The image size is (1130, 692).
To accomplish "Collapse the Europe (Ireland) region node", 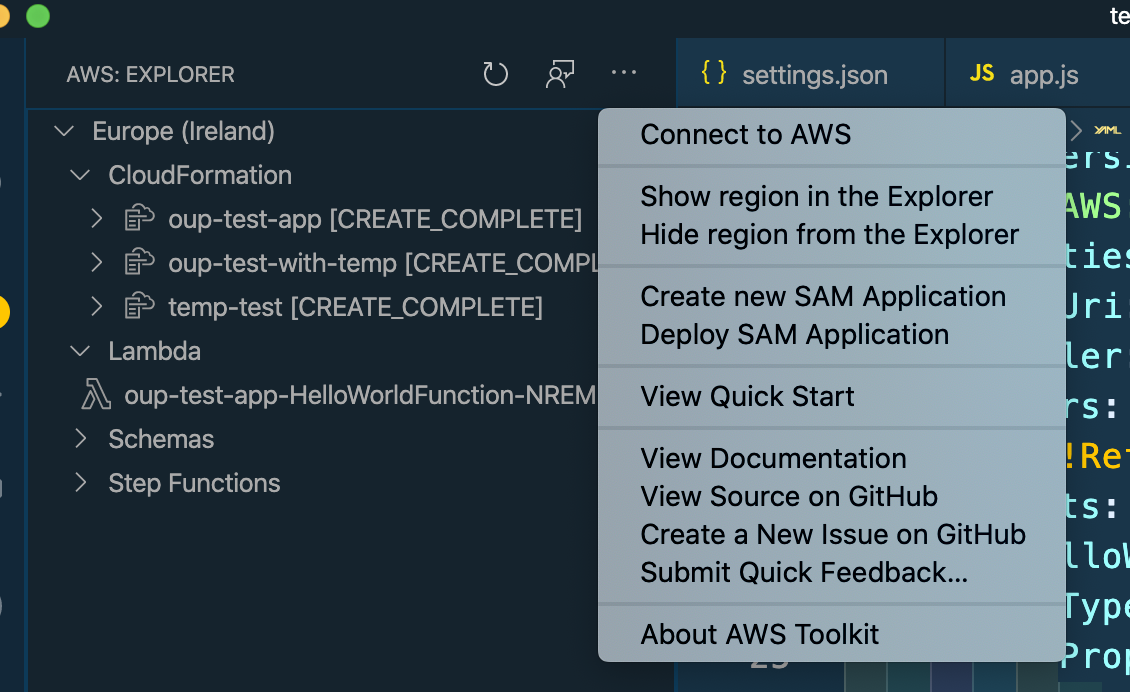I will coord(64,131).
